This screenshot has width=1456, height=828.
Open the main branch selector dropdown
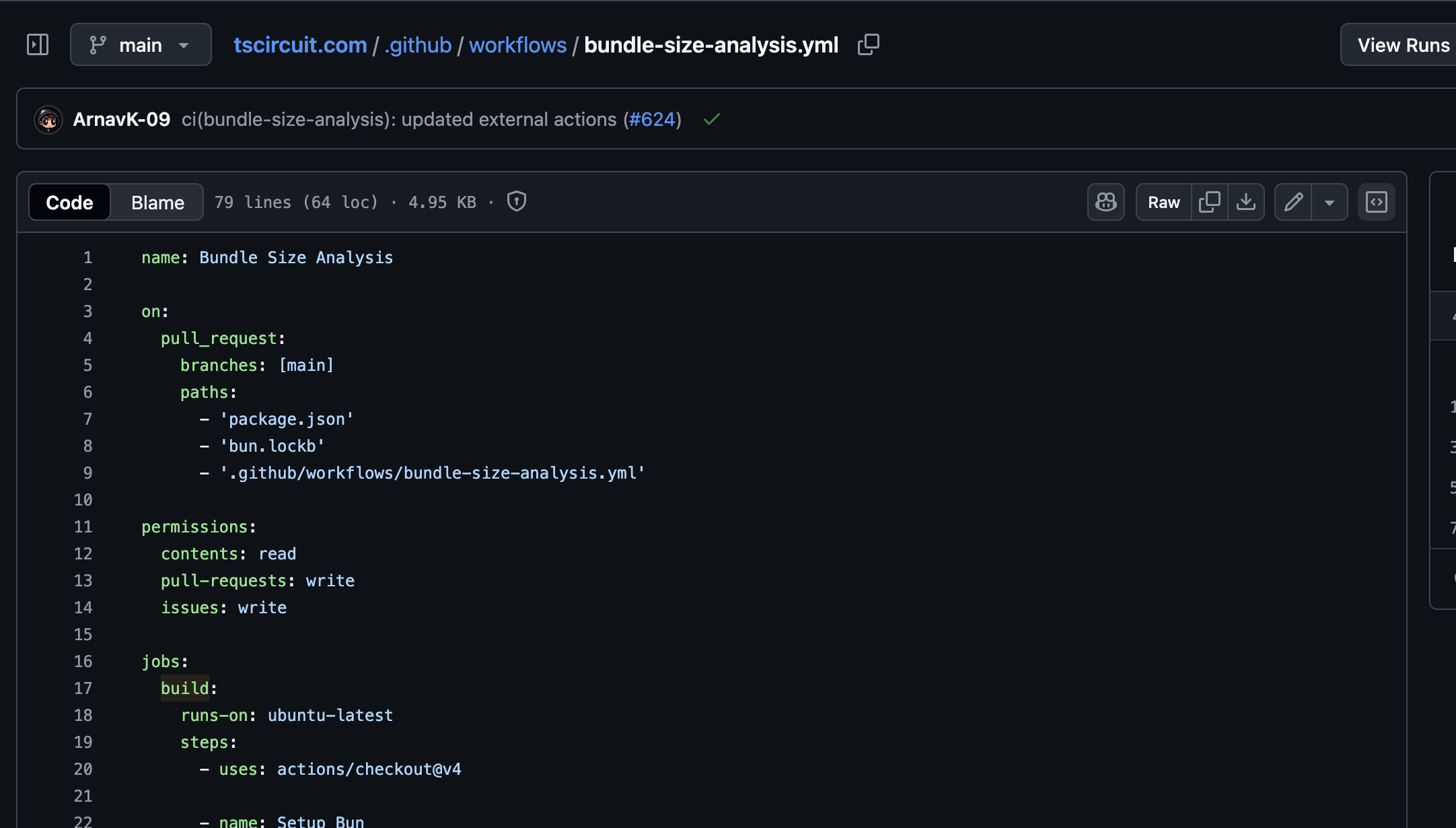point(141,45)
